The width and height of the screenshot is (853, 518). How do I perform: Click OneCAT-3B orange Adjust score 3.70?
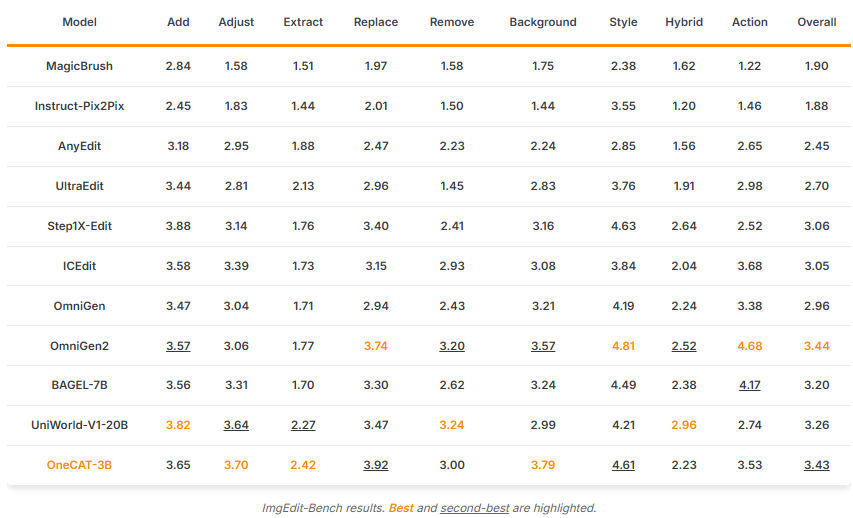pos(236,465)
